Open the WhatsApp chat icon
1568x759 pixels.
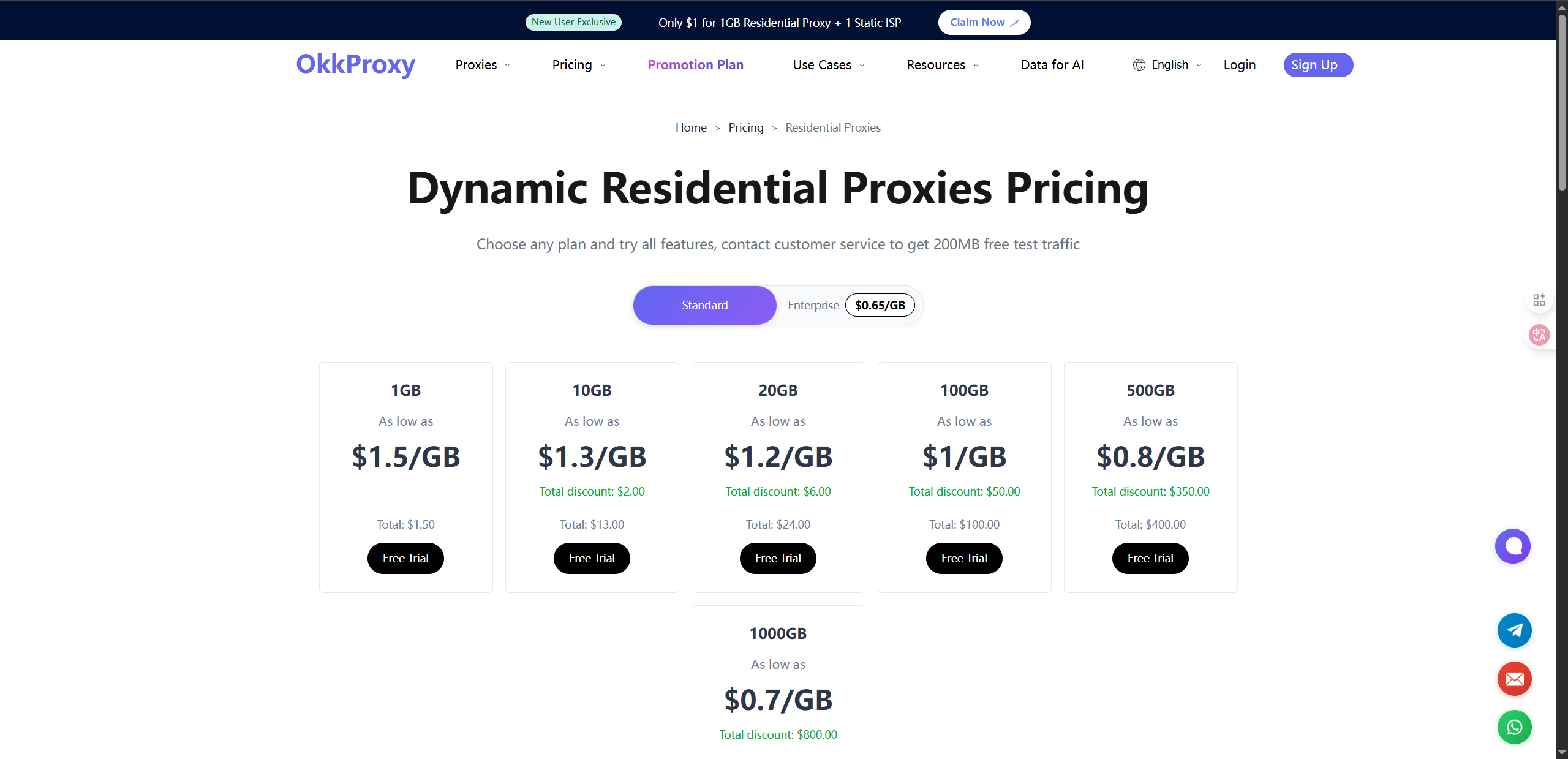[1514, 727]
